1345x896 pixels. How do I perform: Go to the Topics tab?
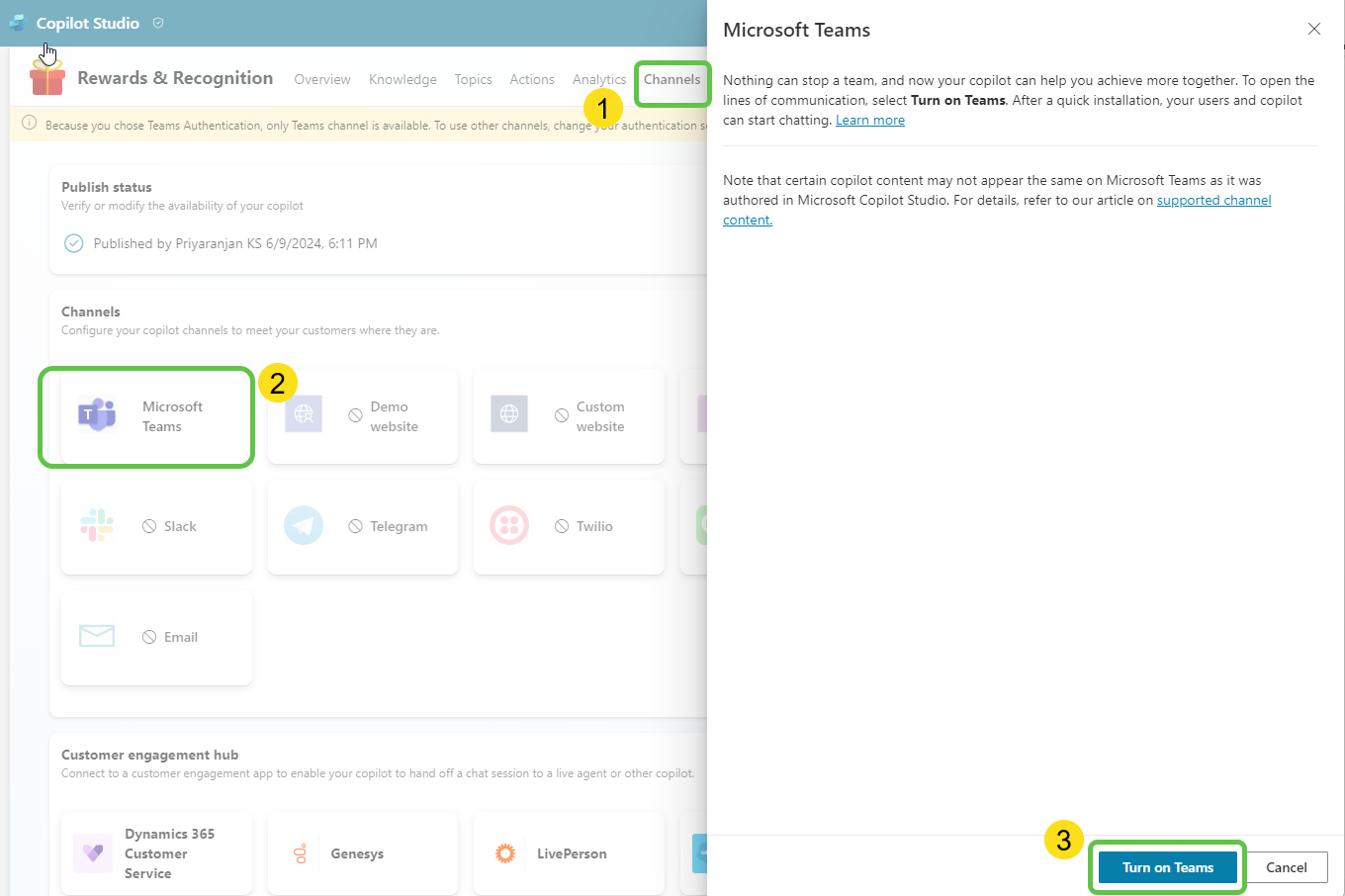point(473,79)
